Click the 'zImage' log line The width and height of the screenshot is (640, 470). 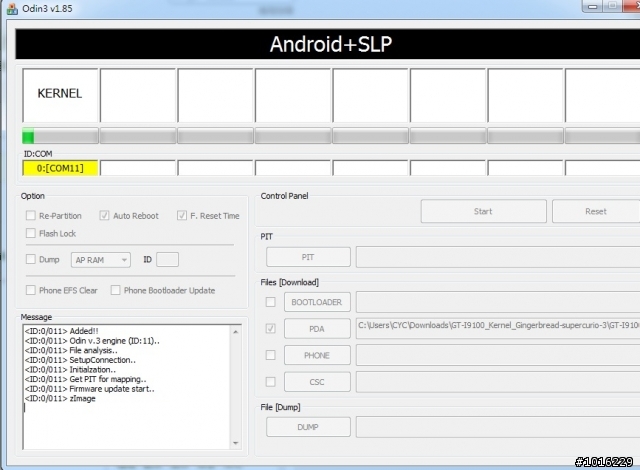tap(60, 399)
